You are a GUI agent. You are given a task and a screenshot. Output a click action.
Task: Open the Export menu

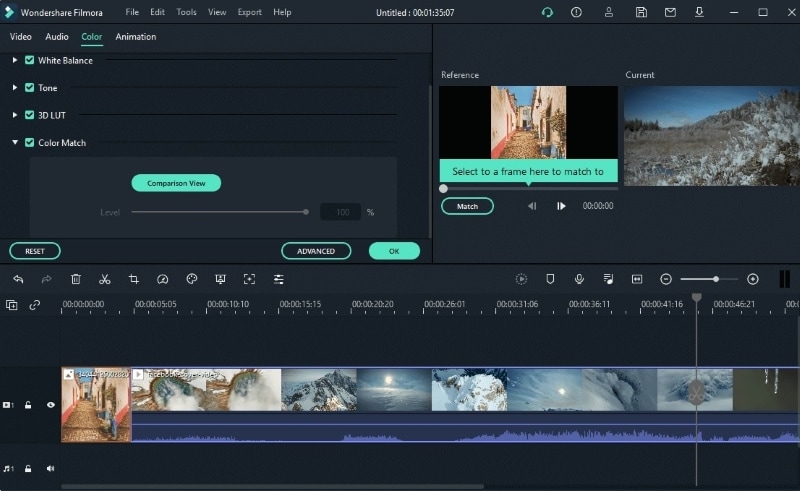pos(249,12)
